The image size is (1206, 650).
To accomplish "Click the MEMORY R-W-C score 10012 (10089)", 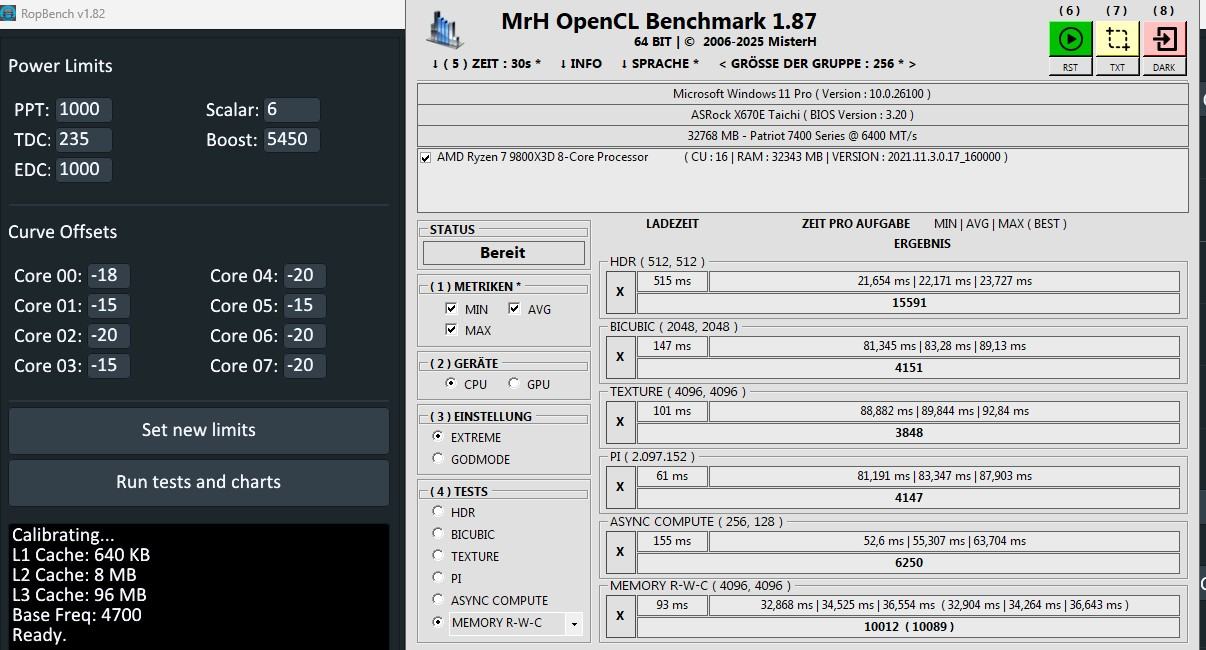I will 908,627.
